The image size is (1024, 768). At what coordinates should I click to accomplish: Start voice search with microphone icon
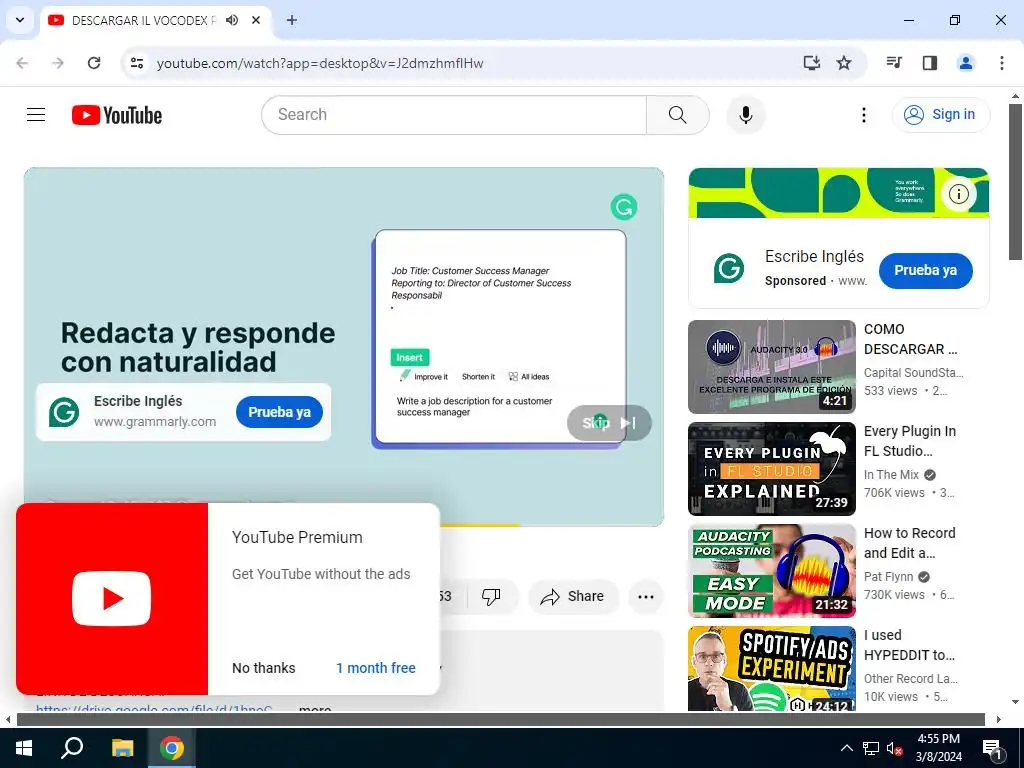[x=745, y=115]
